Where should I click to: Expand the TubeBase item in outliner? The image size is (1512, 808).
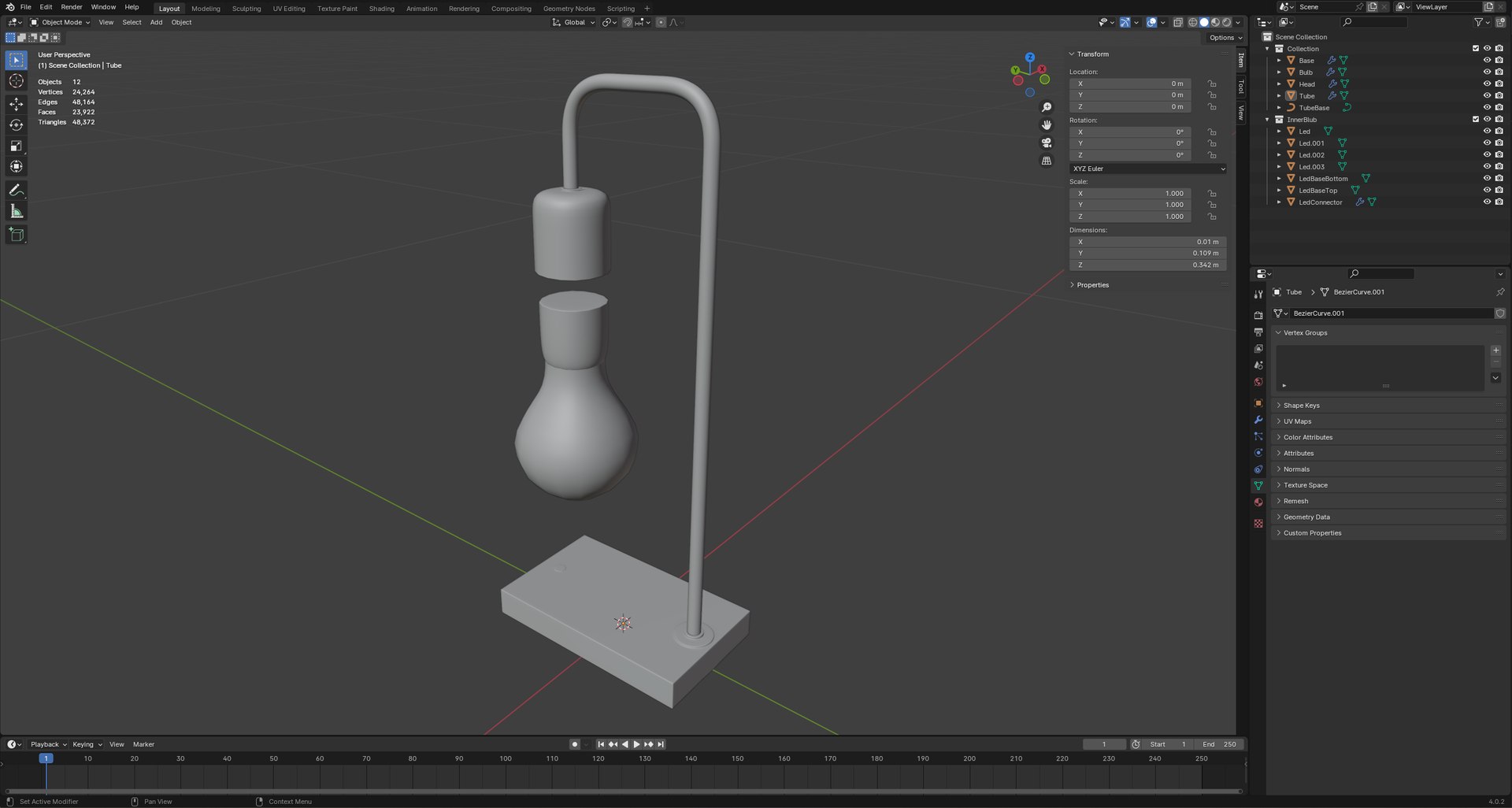coord(1279,108)
